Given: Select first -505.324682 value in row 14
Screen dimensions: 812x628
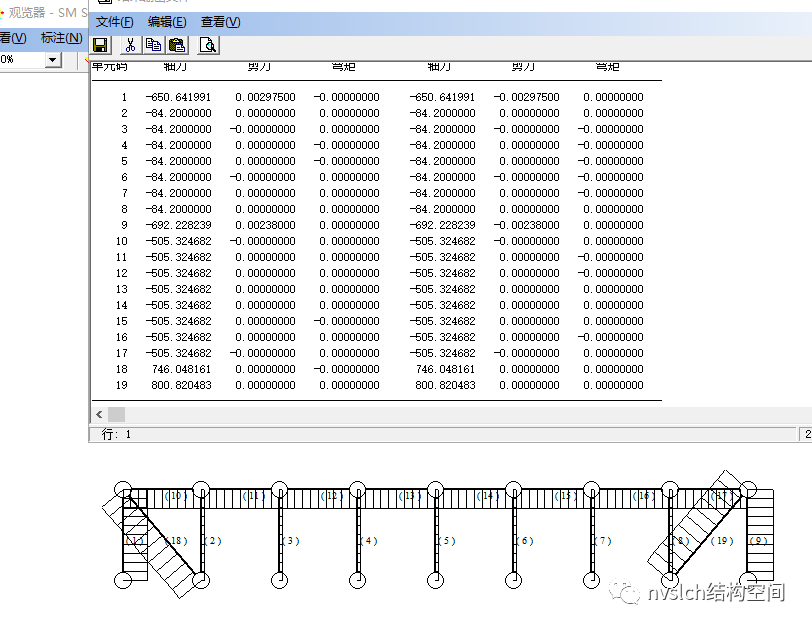Looking at the screenshot, I should click(178, 305).
